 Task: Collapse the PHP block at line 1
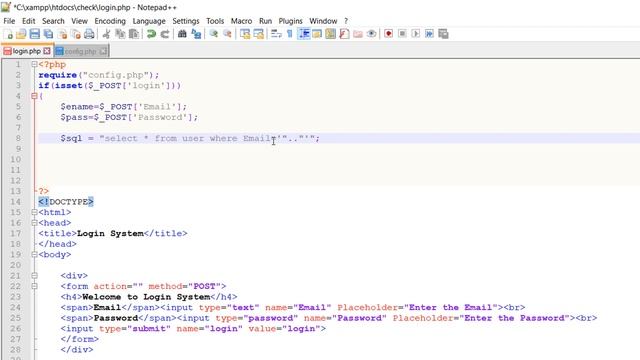[34, 64]
